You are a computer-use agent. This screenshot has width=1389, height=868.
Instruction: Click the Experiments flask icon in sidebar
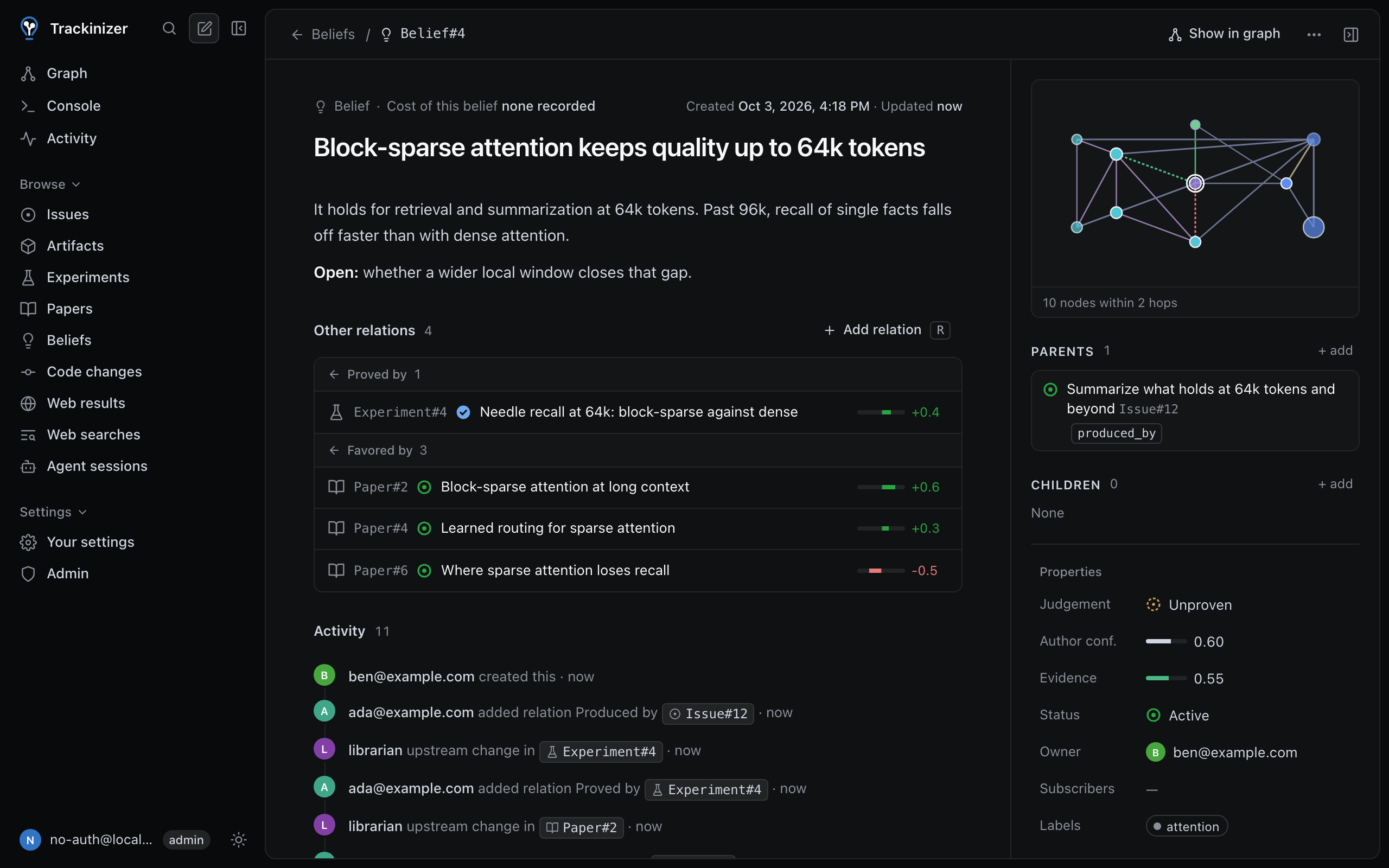pos(28,277)
